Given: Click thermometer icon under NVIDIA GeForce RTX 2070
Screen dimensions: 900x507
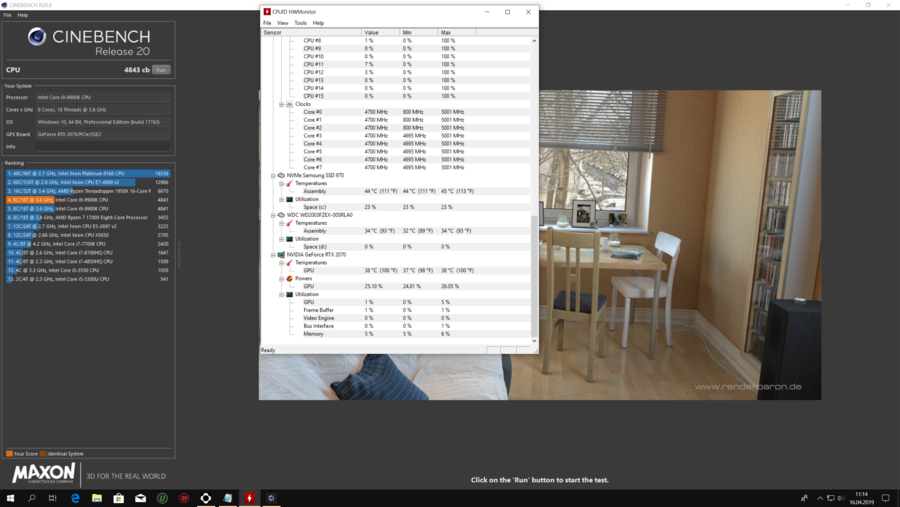Looking at the screenshot, I should [290, 262].
